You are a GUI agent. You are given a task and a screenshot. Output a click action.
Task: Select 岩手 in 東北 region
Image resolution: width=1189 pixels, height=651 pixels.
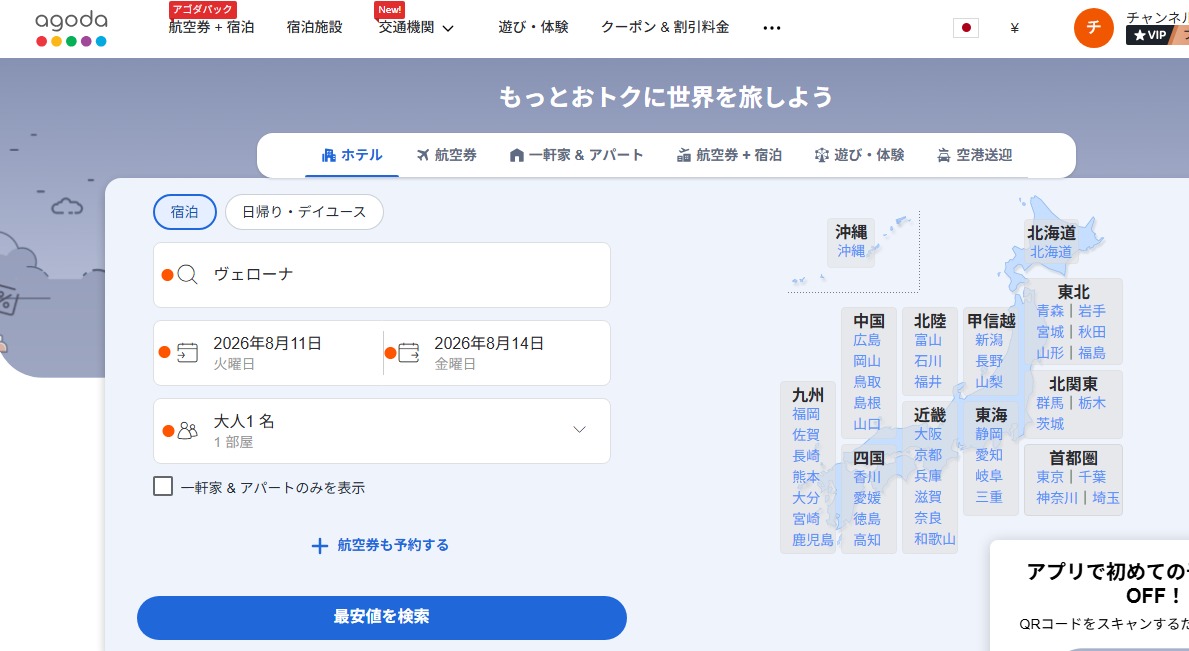[x=1092, y=311]
